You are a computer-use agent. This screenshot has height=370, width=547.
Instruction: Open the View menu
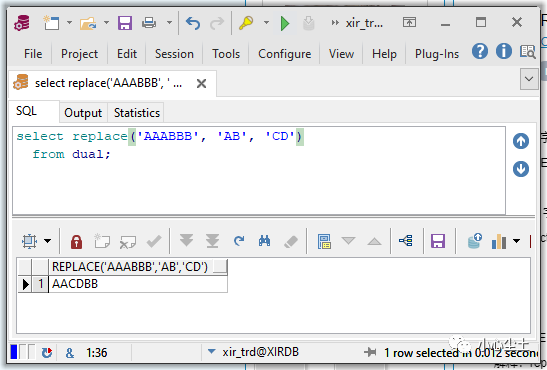341,54
